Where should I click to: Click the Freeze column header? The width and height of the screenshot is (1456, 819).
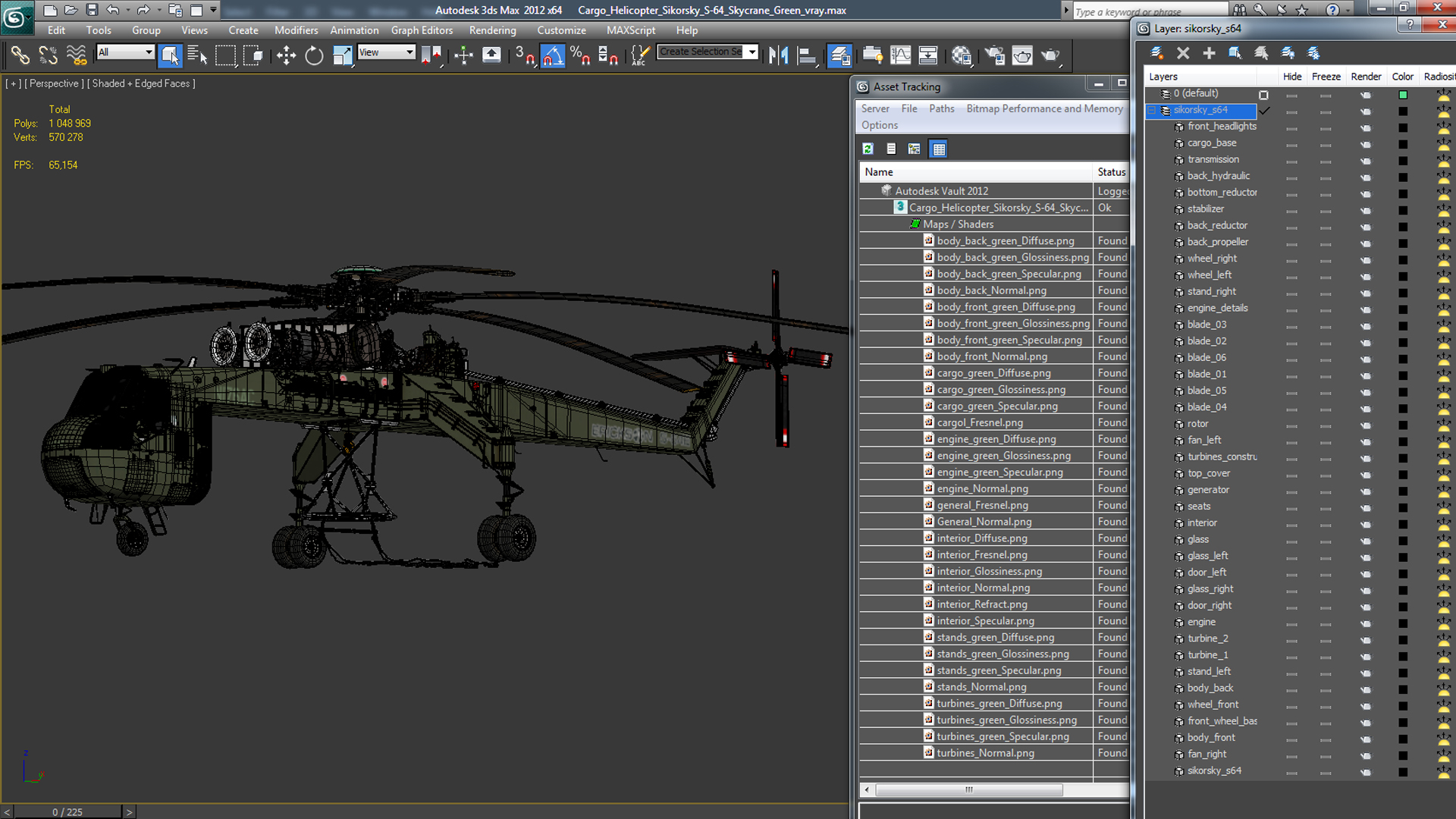[1326, 77]
